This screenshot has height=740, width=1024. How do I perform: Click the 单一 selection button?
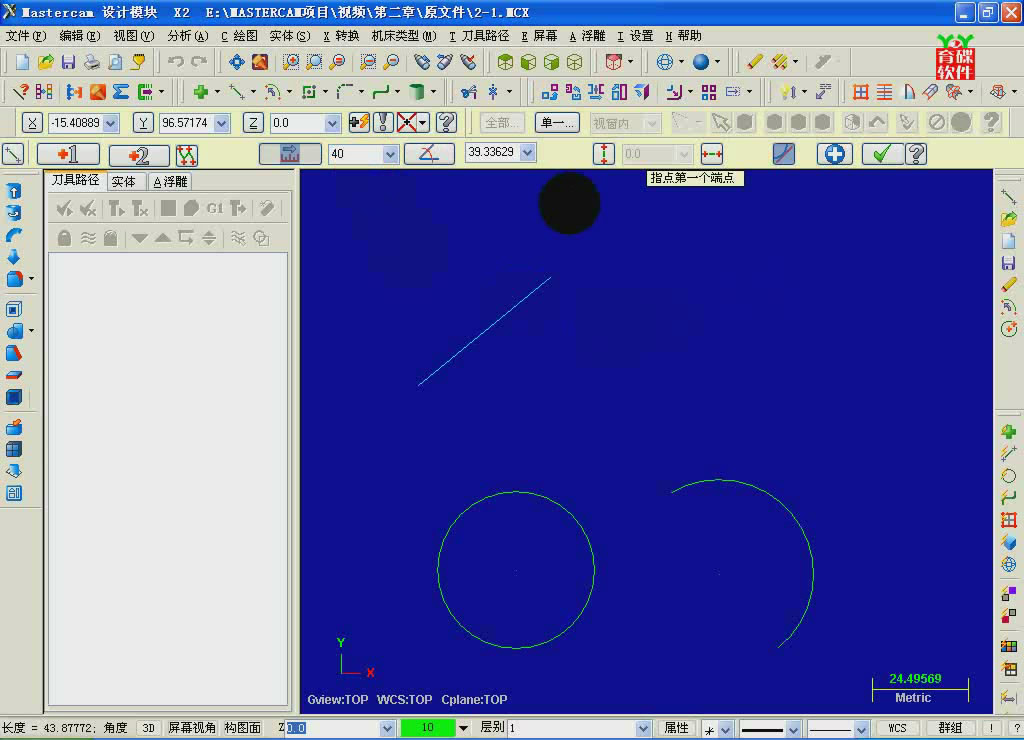557,123
